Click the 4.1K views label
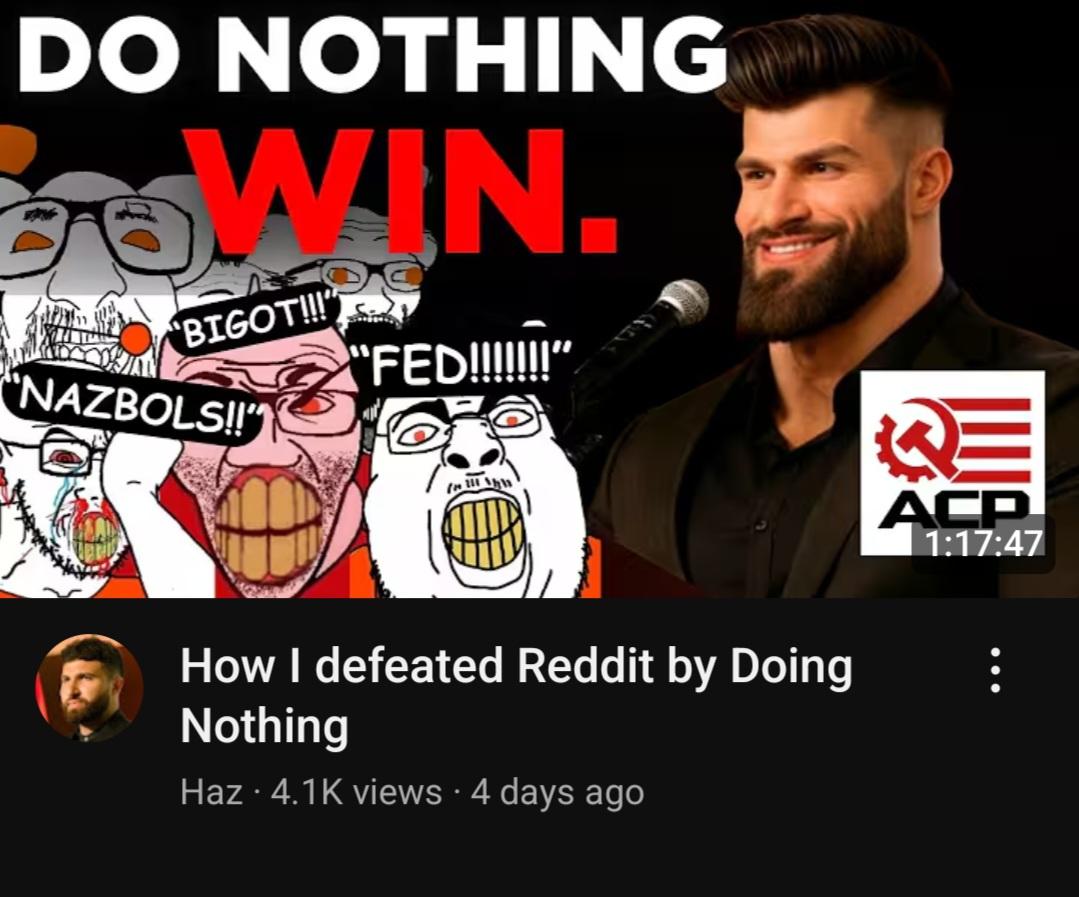 click(356, 792)
